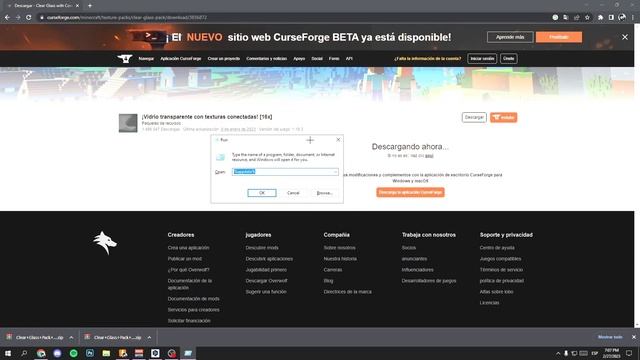Screen dimensions: 640x360
Task: Open Comentarios y noticias nav item
Action: (x=267, y=59)
